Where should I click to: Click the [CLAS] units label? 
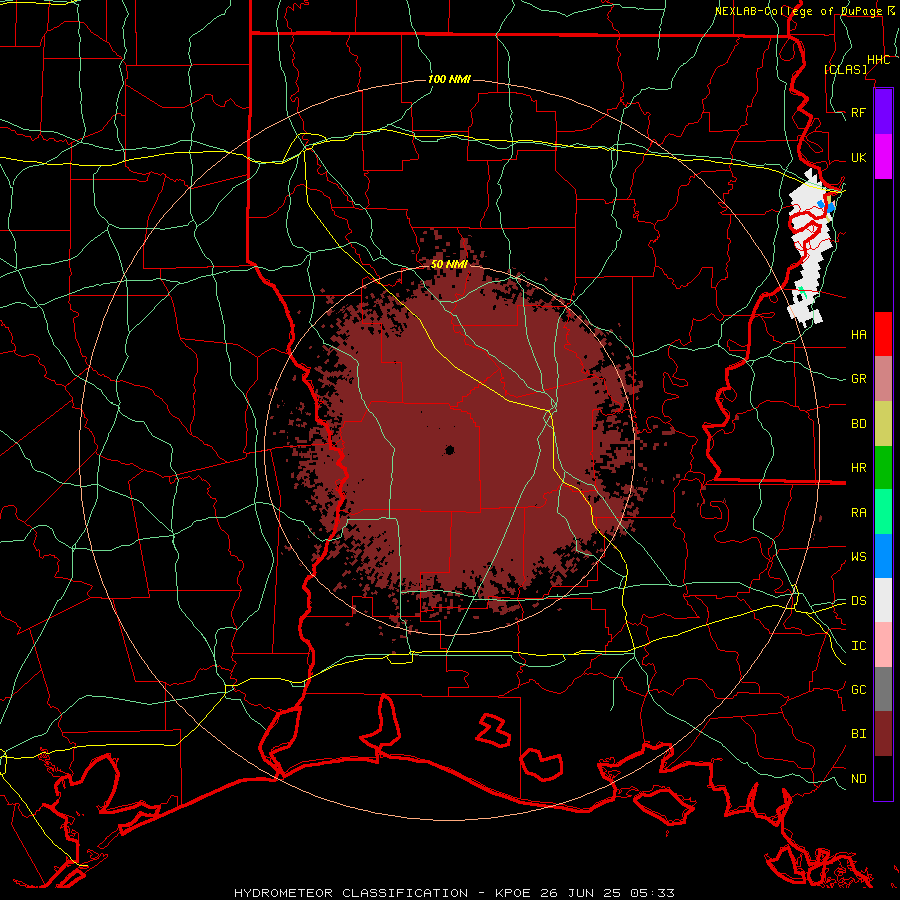click(845, 69)
